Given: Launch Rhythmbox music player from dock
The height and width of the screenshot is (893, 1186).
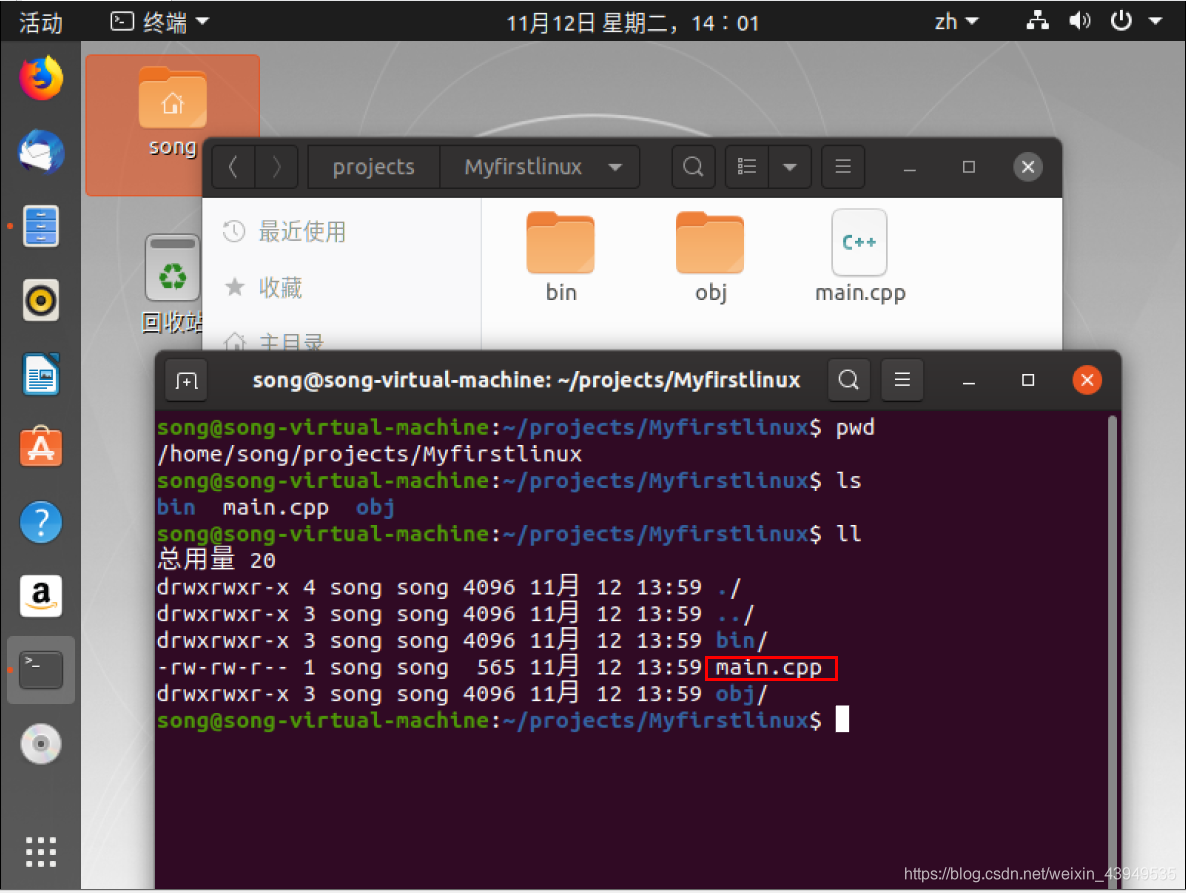Looking at the screenshot, I should [42, 300].
